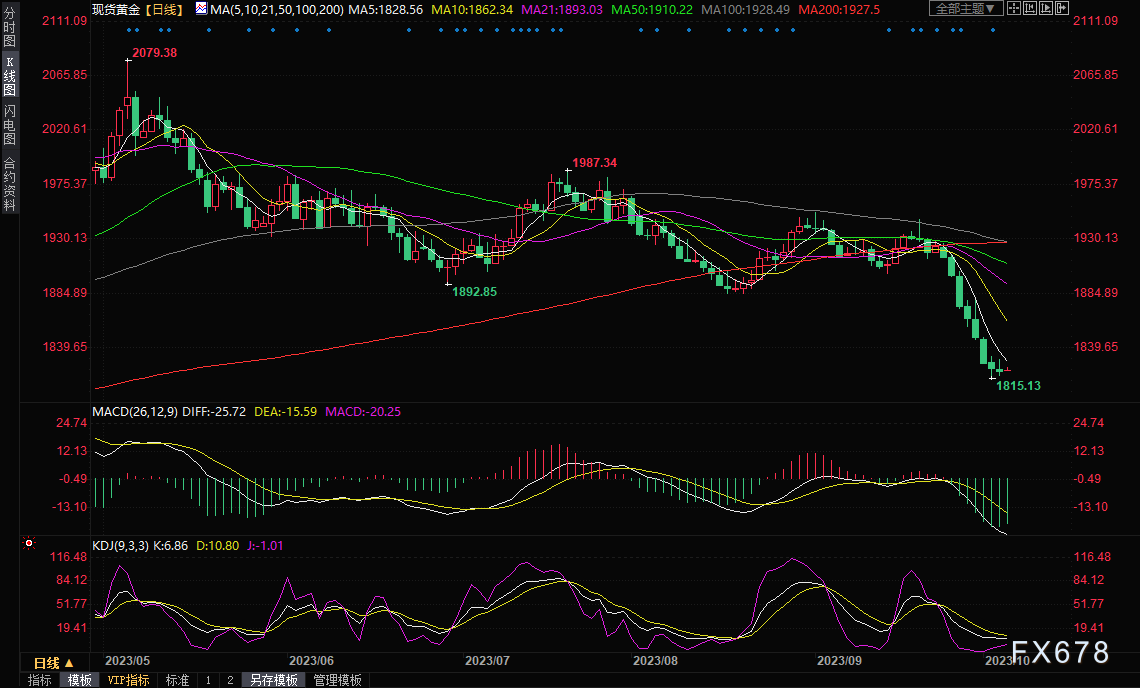1140x688 pixels.
Task: Click the 1892.85 low price label
Action: pos(474,292)
